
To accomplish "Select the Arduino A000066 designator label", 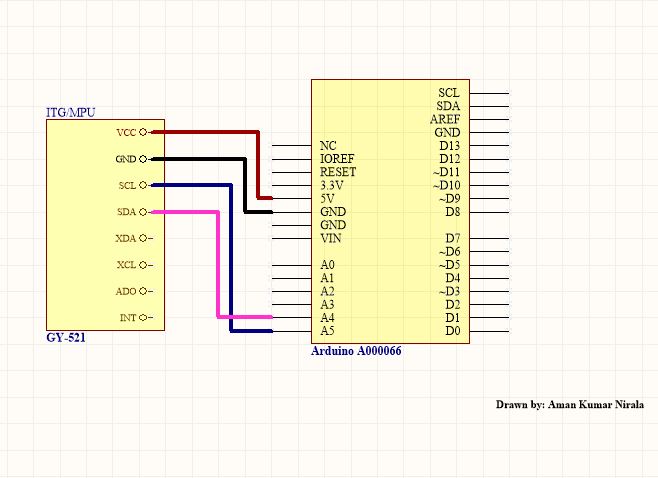I will tap(356, 351).
